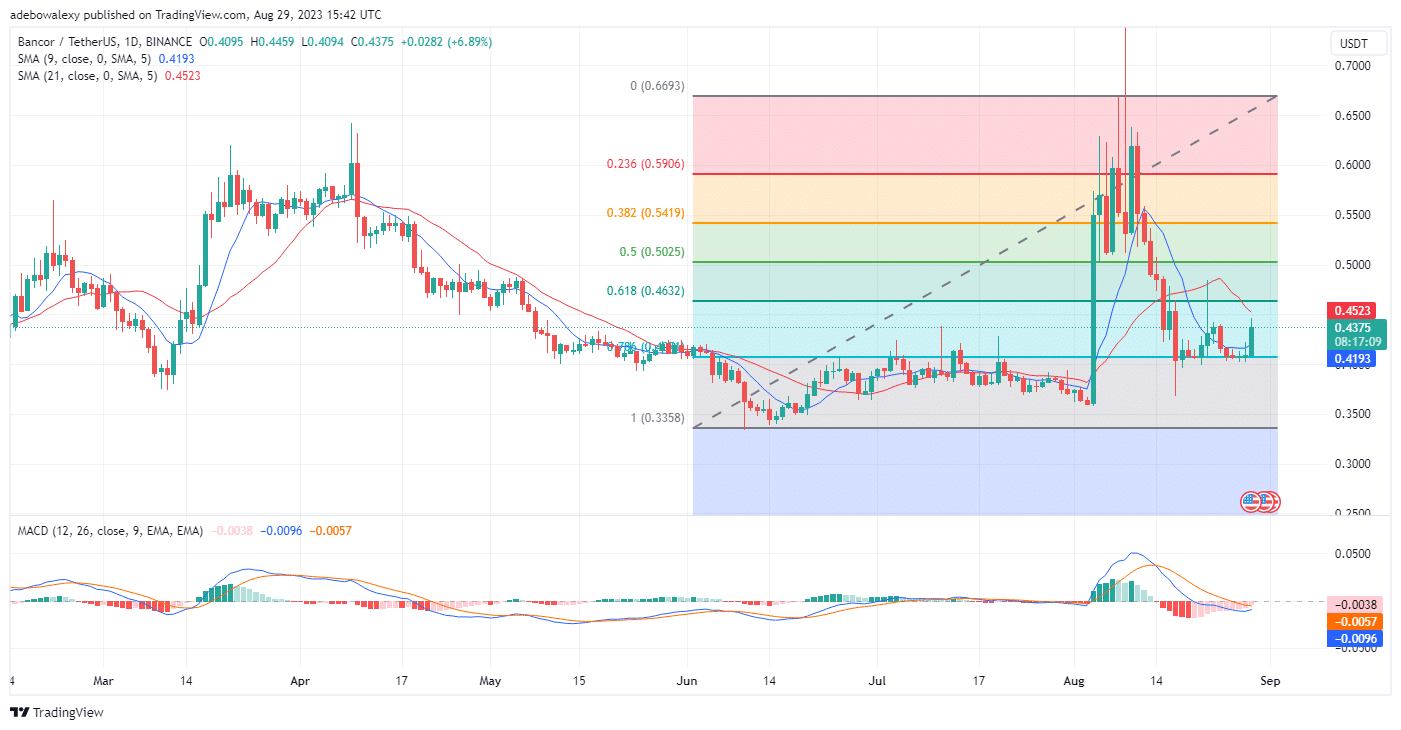1401x730 pixels.
Task: Click the Jun date on time axis
Action: [x=686, y=681]
